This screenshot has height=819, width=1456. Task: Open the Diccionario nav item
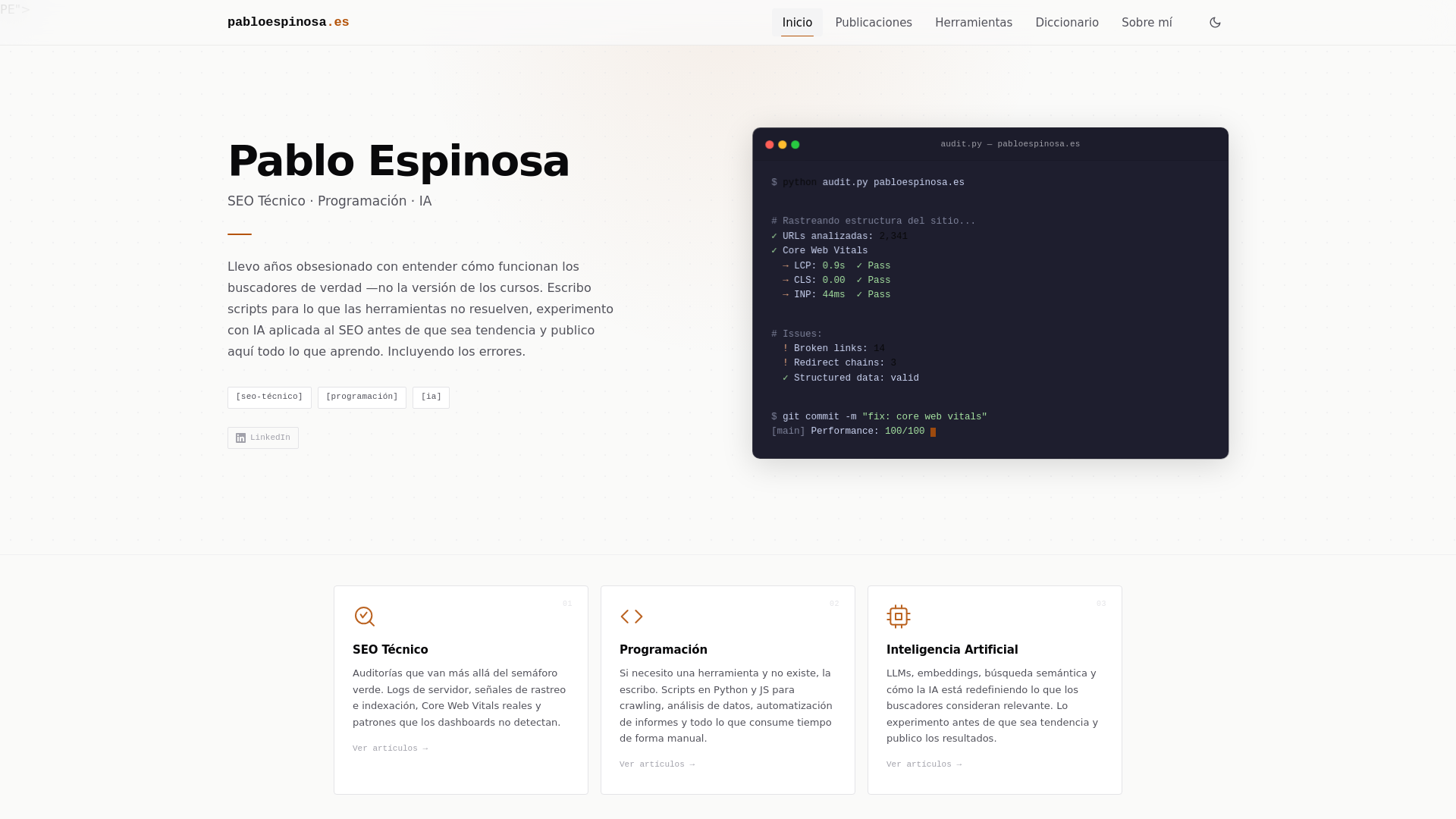coord(1067,23)
